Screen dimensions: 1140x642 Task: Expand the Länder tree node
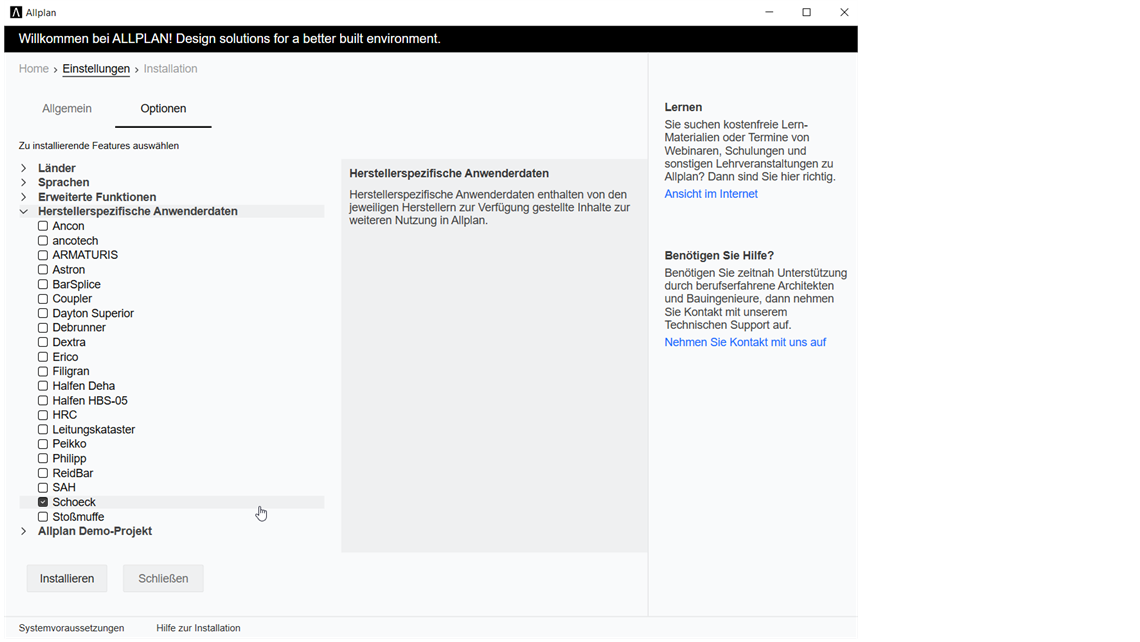coord(24,168)
